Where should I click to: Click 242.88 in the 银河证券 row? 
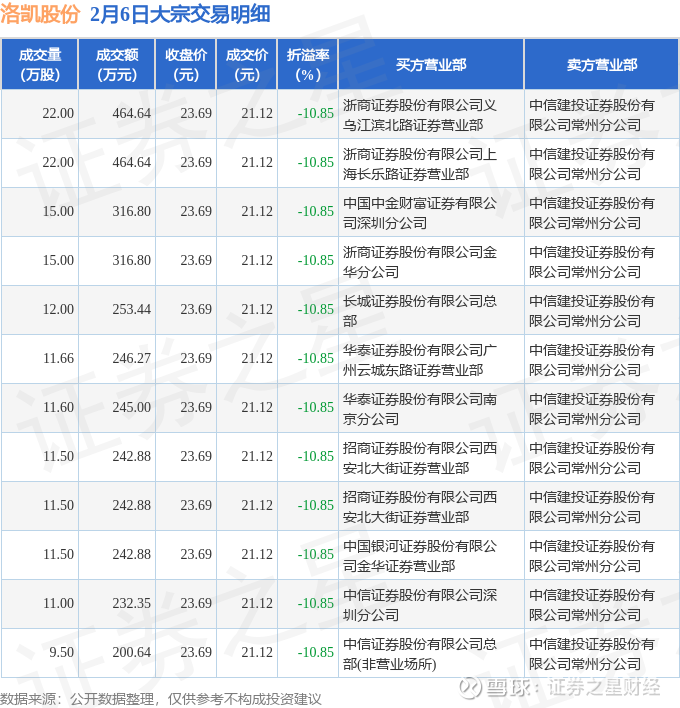131,554
